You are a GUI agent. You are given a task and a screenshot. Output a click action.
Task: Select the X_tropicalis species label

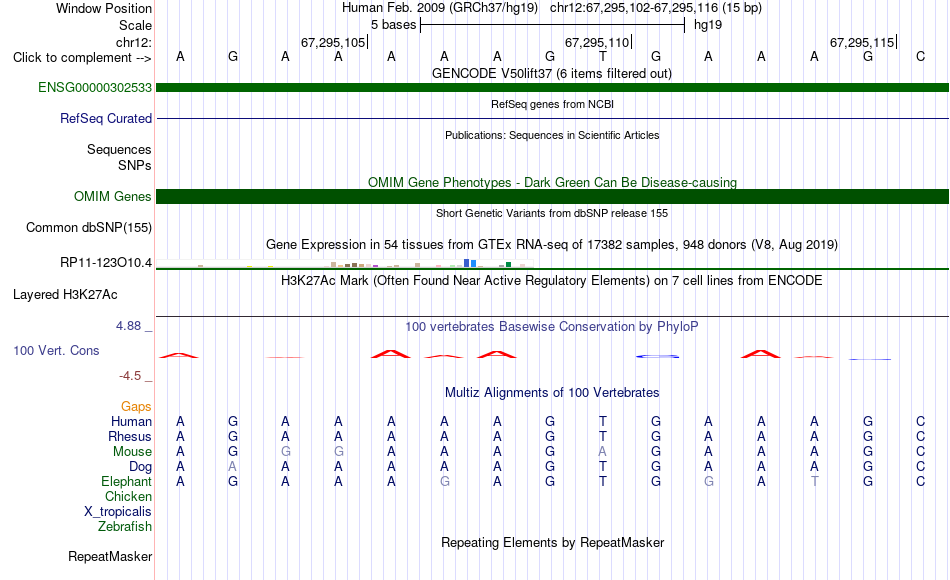pos(118,512)
